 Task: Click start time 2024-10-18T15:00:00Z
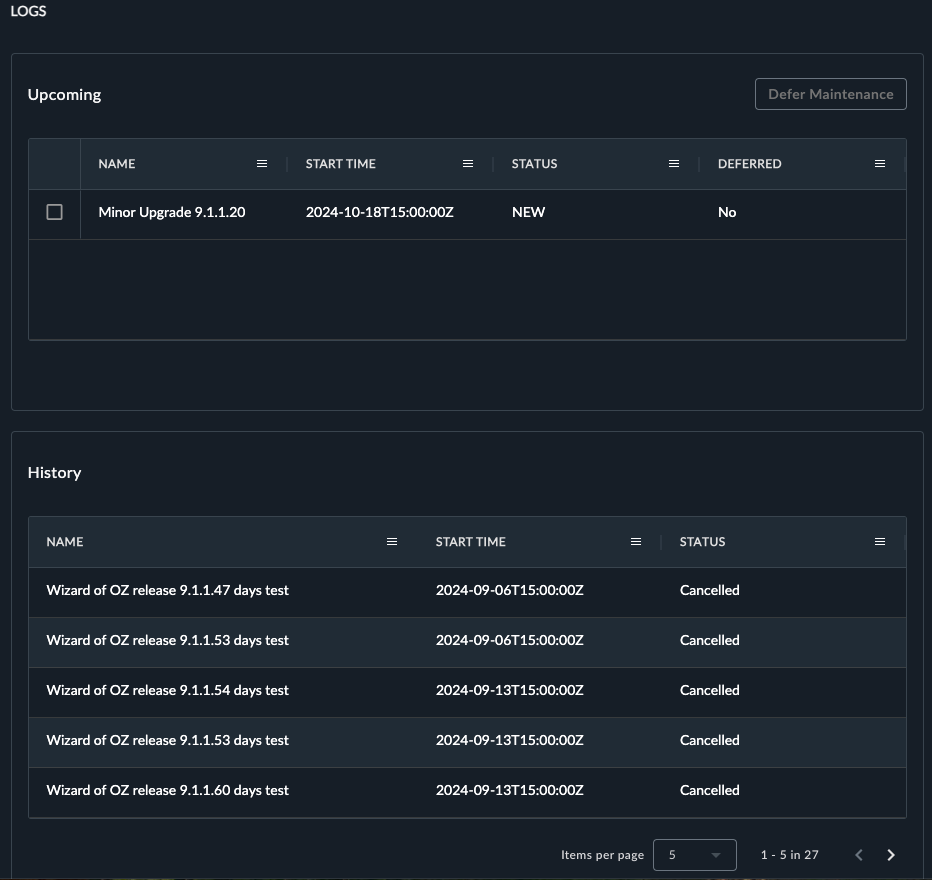point(379,212)
